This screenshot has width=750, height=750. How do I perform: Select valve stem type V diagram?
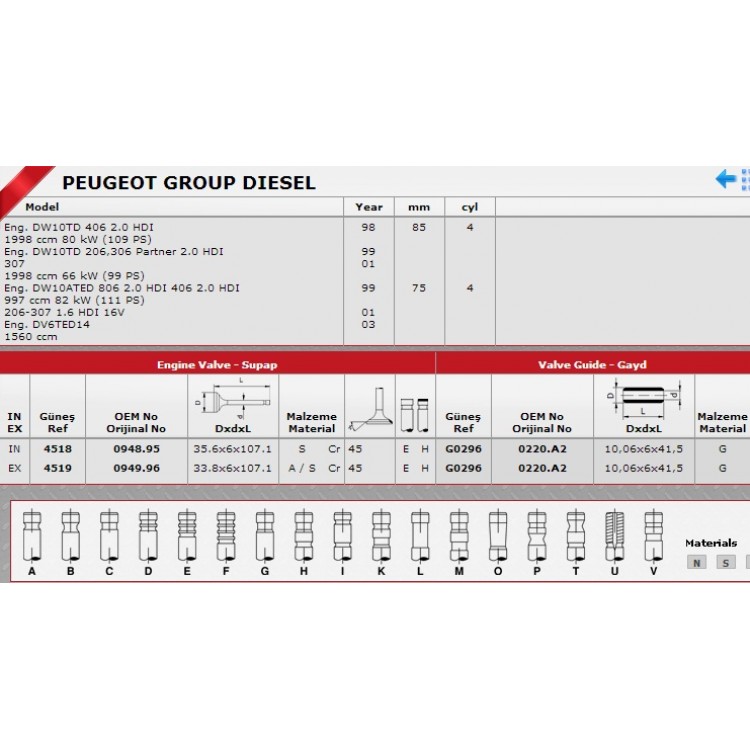click(653, 536)
